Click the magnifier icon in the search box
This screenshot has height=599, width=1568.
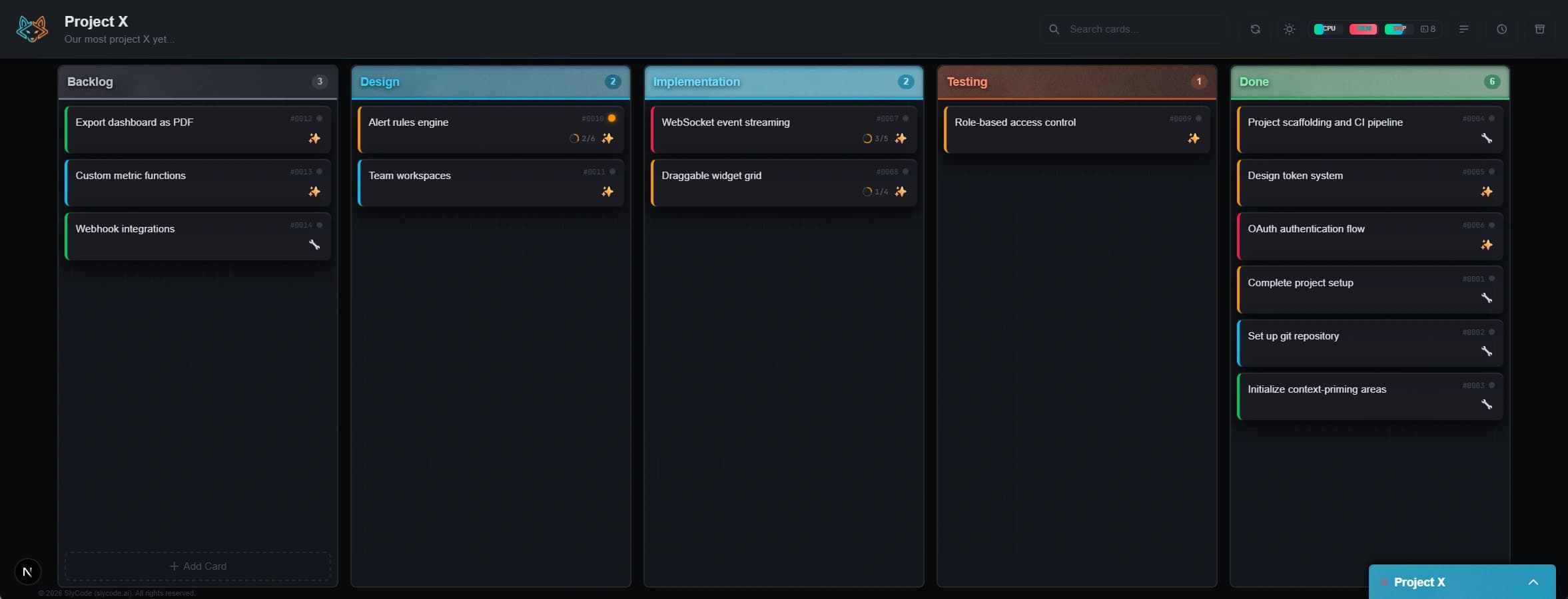pos(1054,29)
